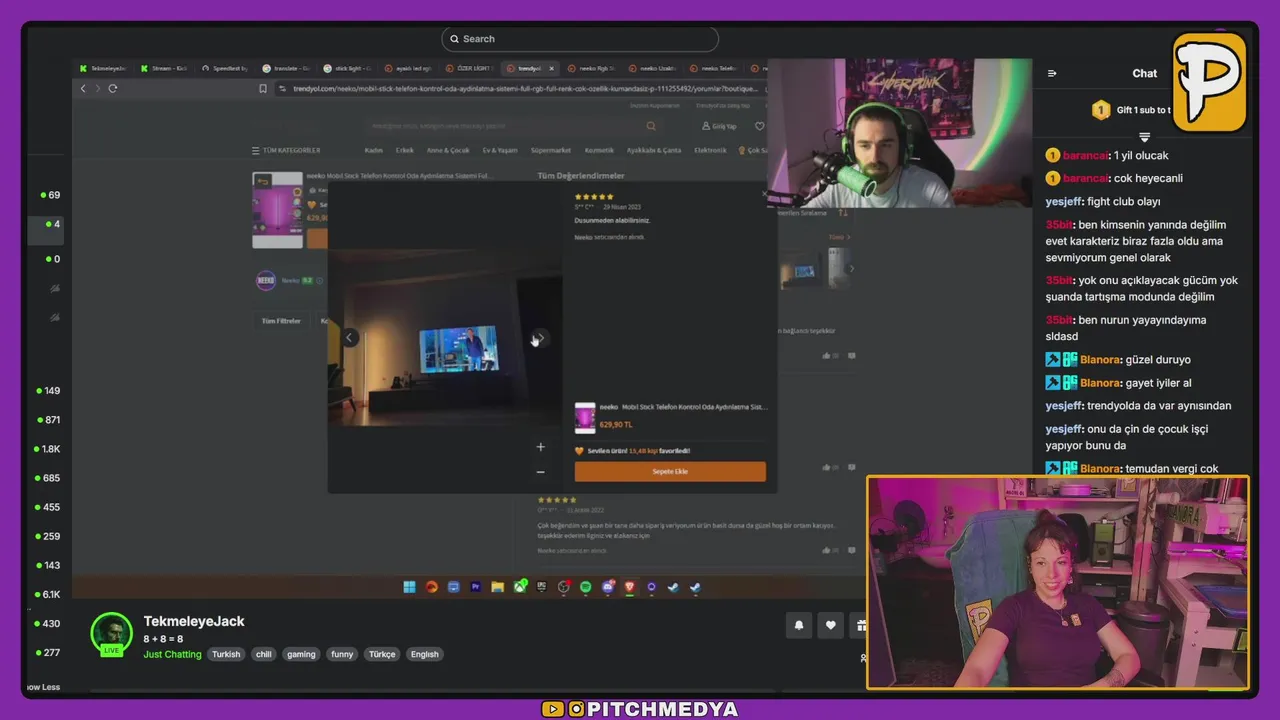The height and width of the screenshot is (720, 1280).
Task: Switch to the Speedtest browser tab
Action: [224, 68]
